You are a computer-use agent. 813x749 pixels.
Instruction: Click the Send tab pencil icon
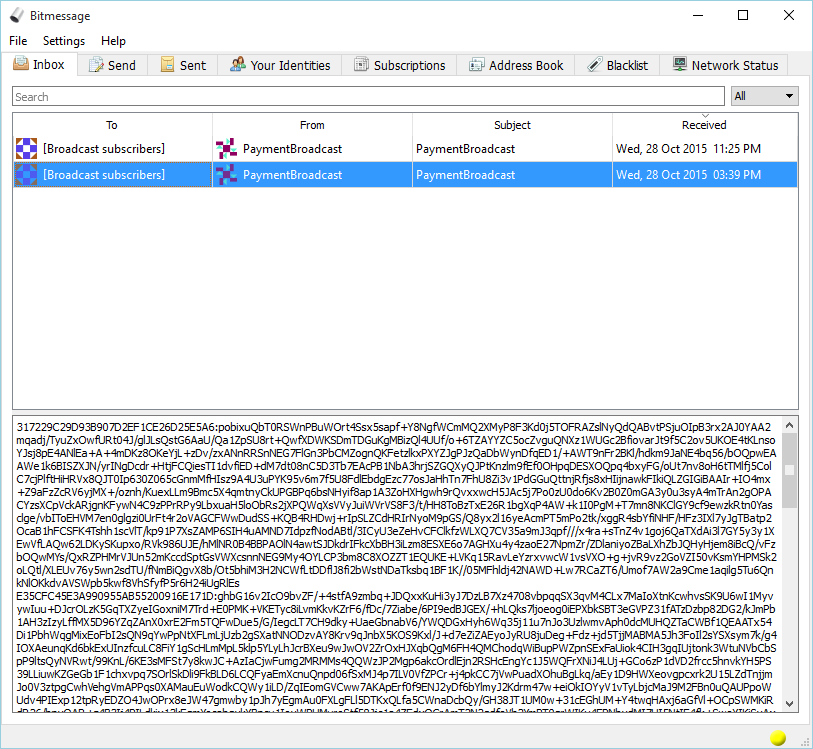[x=96, y=65]
